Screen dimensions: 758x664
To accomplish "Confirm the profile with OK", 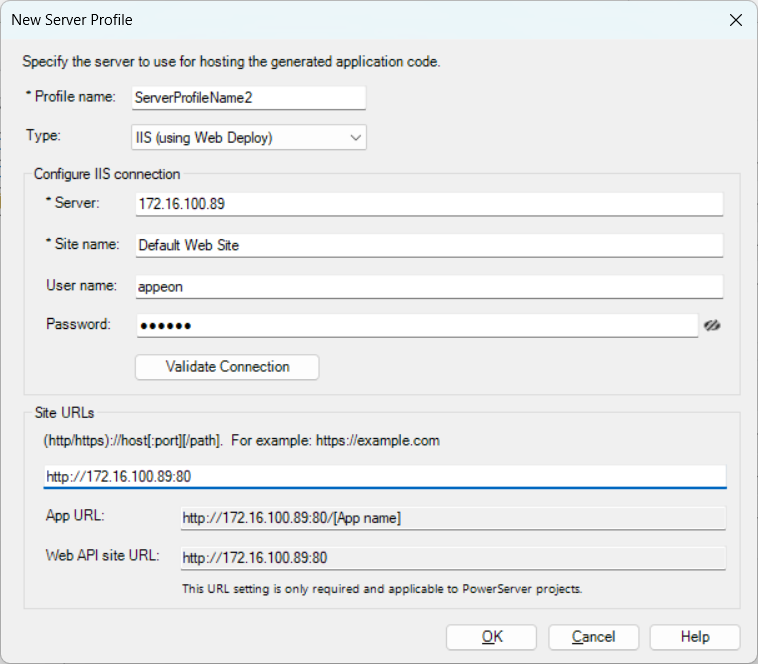I will pos(491,637).
